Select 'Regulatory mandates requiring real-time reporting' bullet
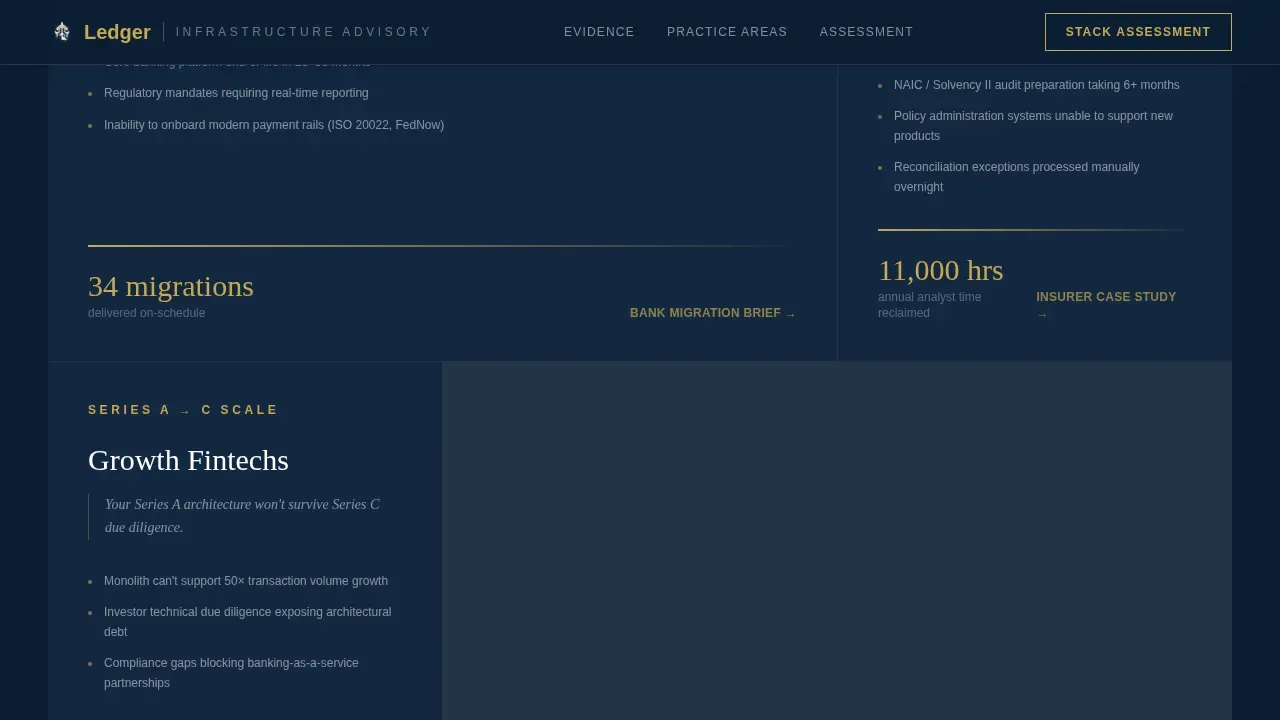The height and width of the screenshot is (720, 1280). tap(236, 93)
